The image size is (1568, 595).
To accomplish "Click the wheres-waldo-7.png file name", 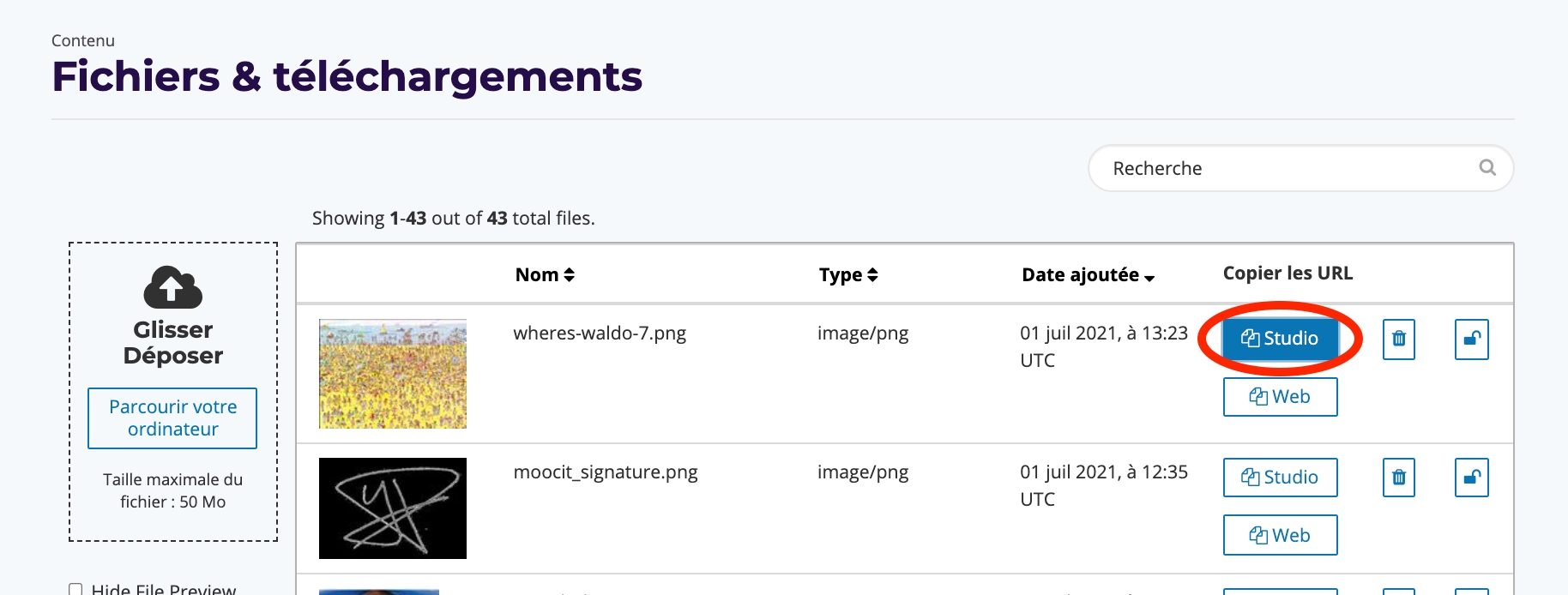I will 600,334.
